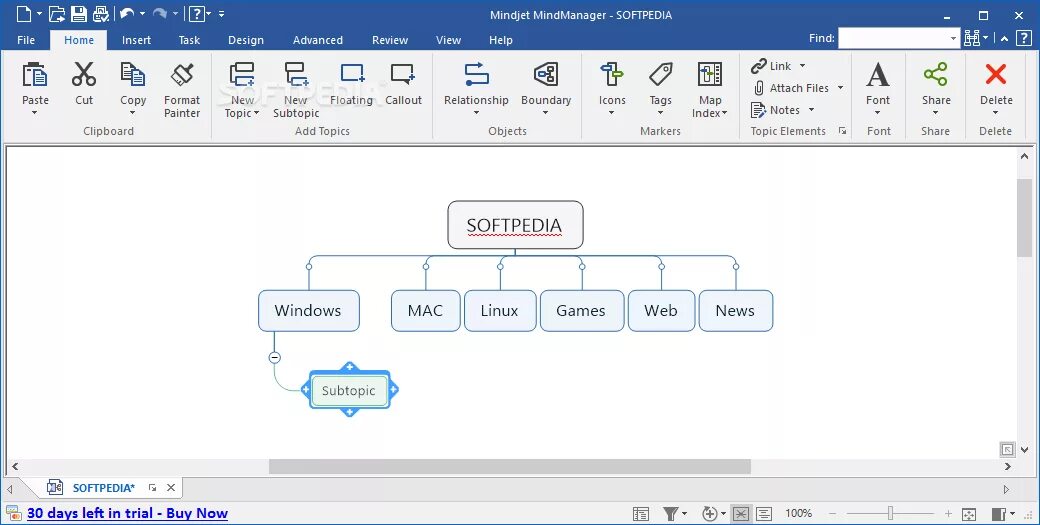The height and width of the screenshot is (525, 1040).
Task: Click Attach Files button
Action: tap(791, 88)
